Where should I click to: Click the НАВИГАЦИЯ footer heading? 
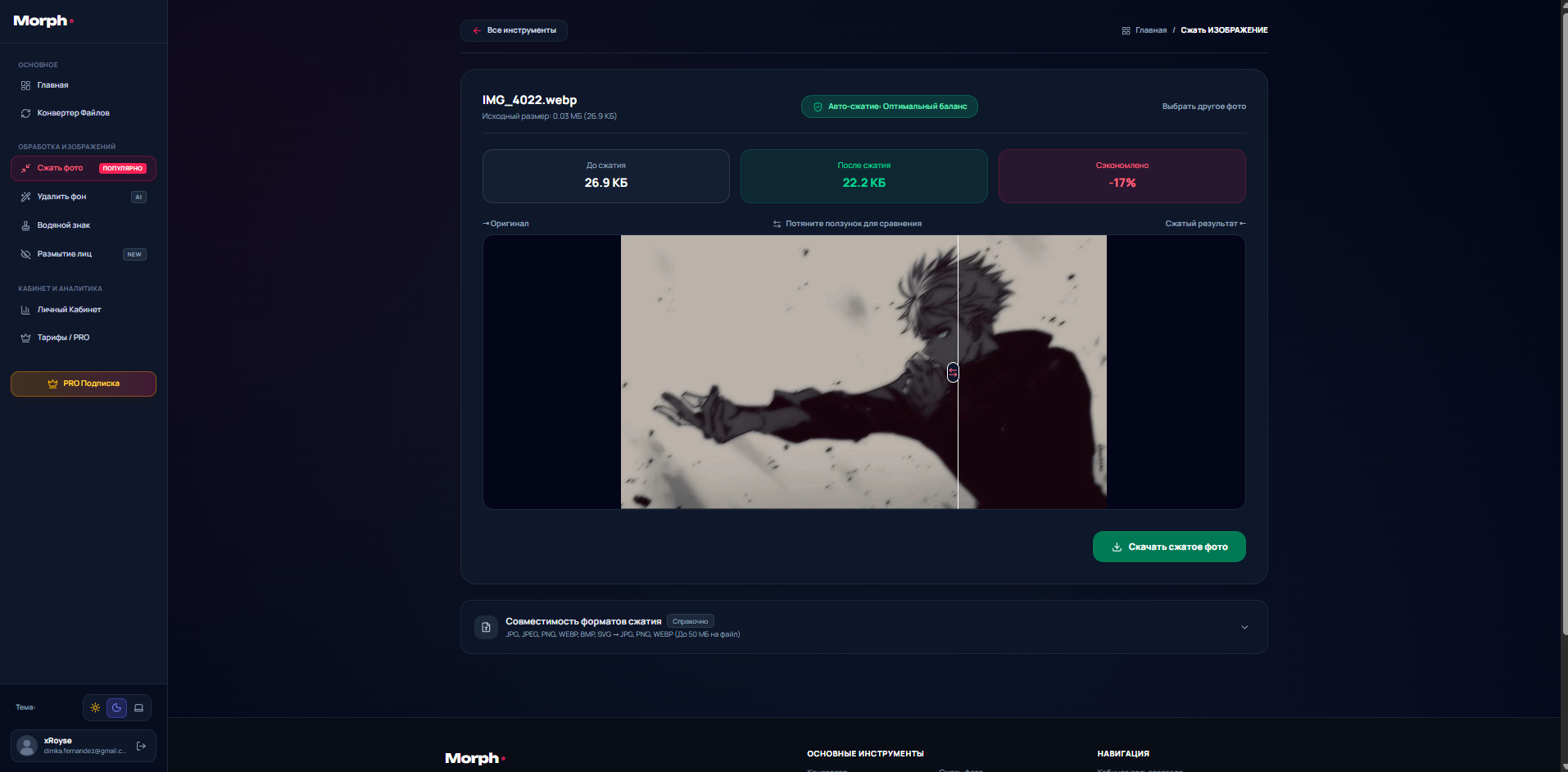(1123, 754)
